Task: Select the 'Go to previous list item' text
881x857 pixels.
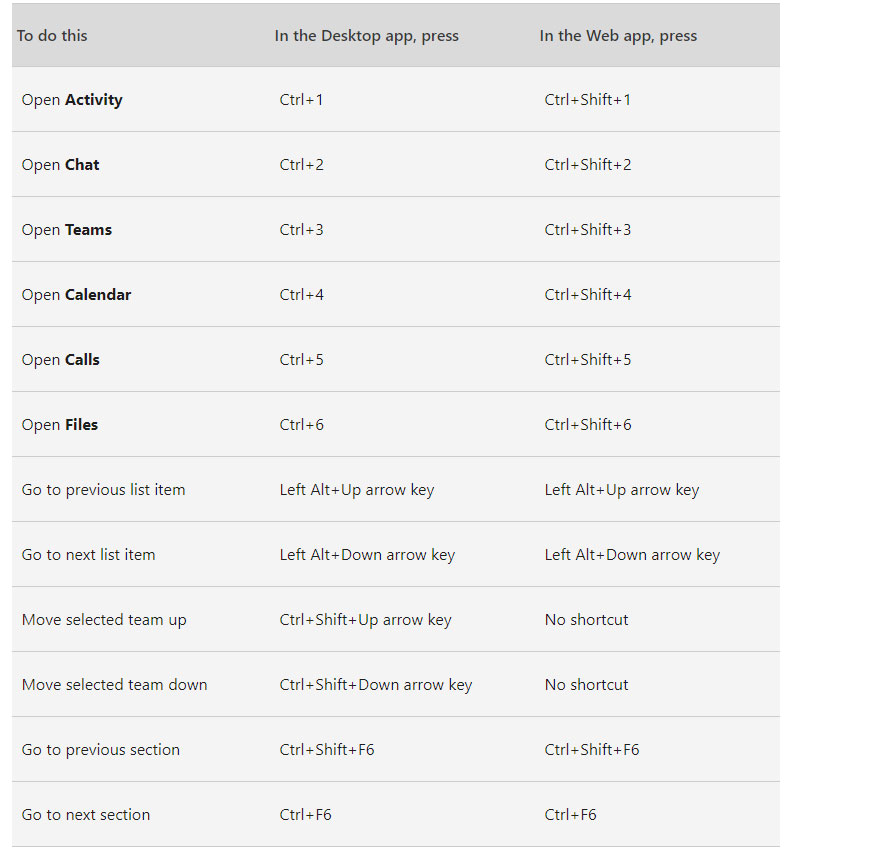Action: point(103,489)
